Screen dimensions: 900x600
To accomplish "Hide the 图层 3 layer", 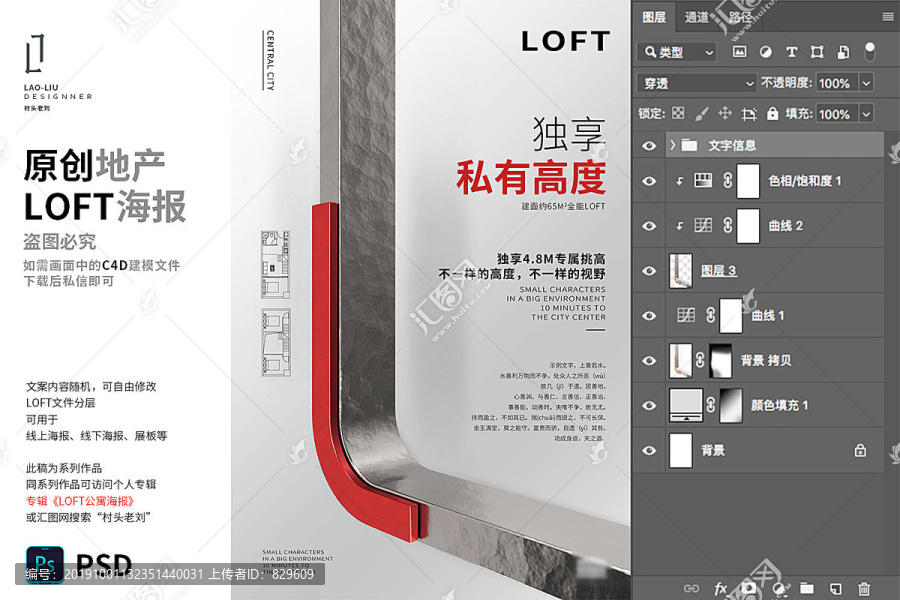I will click(x=649, y=270).
